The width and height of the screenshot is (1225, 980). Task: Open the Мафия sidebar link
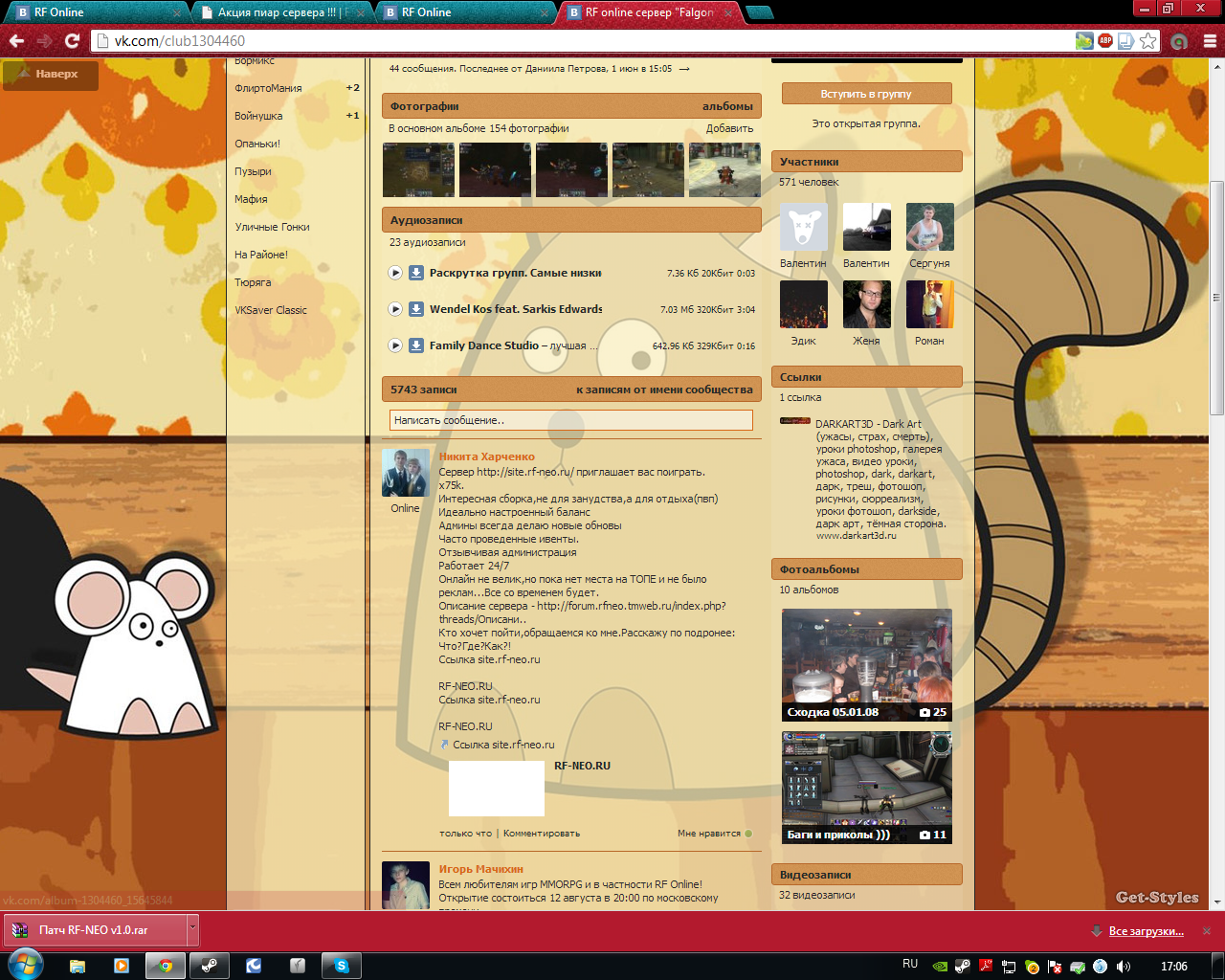[x=251, y=199]
